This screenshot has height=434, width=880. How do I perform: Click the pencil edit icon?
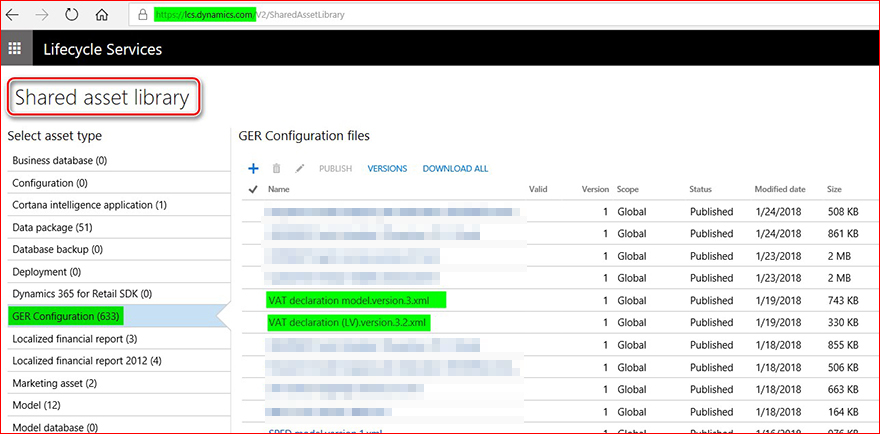(x=300, y=168)
